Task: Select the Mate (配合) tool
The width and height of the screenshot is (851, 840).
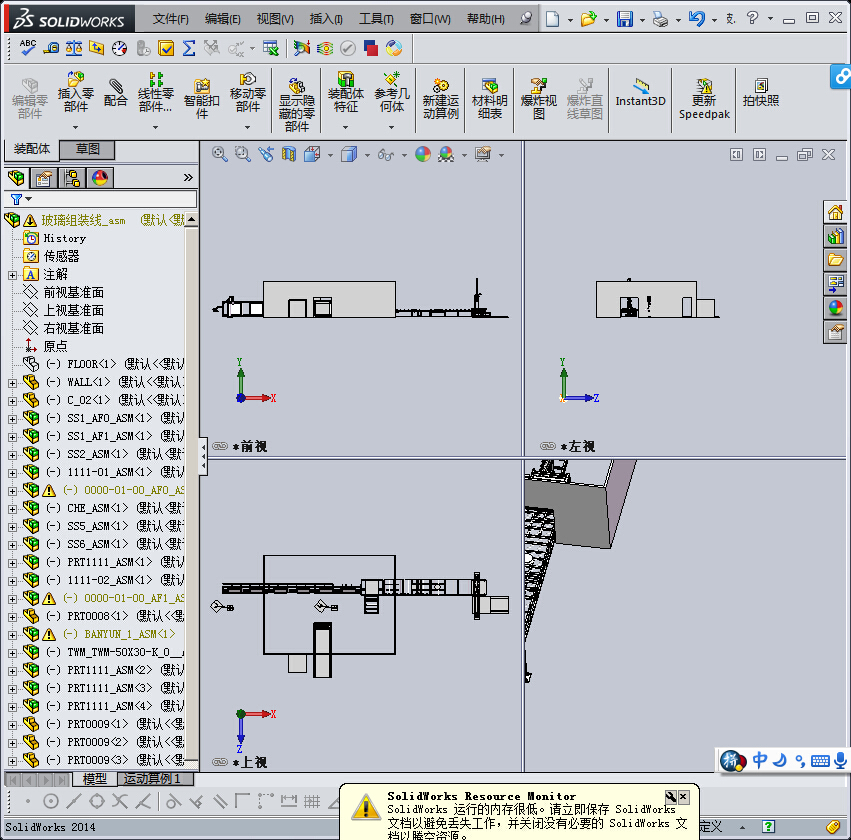Action: click(x=115, y=92)
